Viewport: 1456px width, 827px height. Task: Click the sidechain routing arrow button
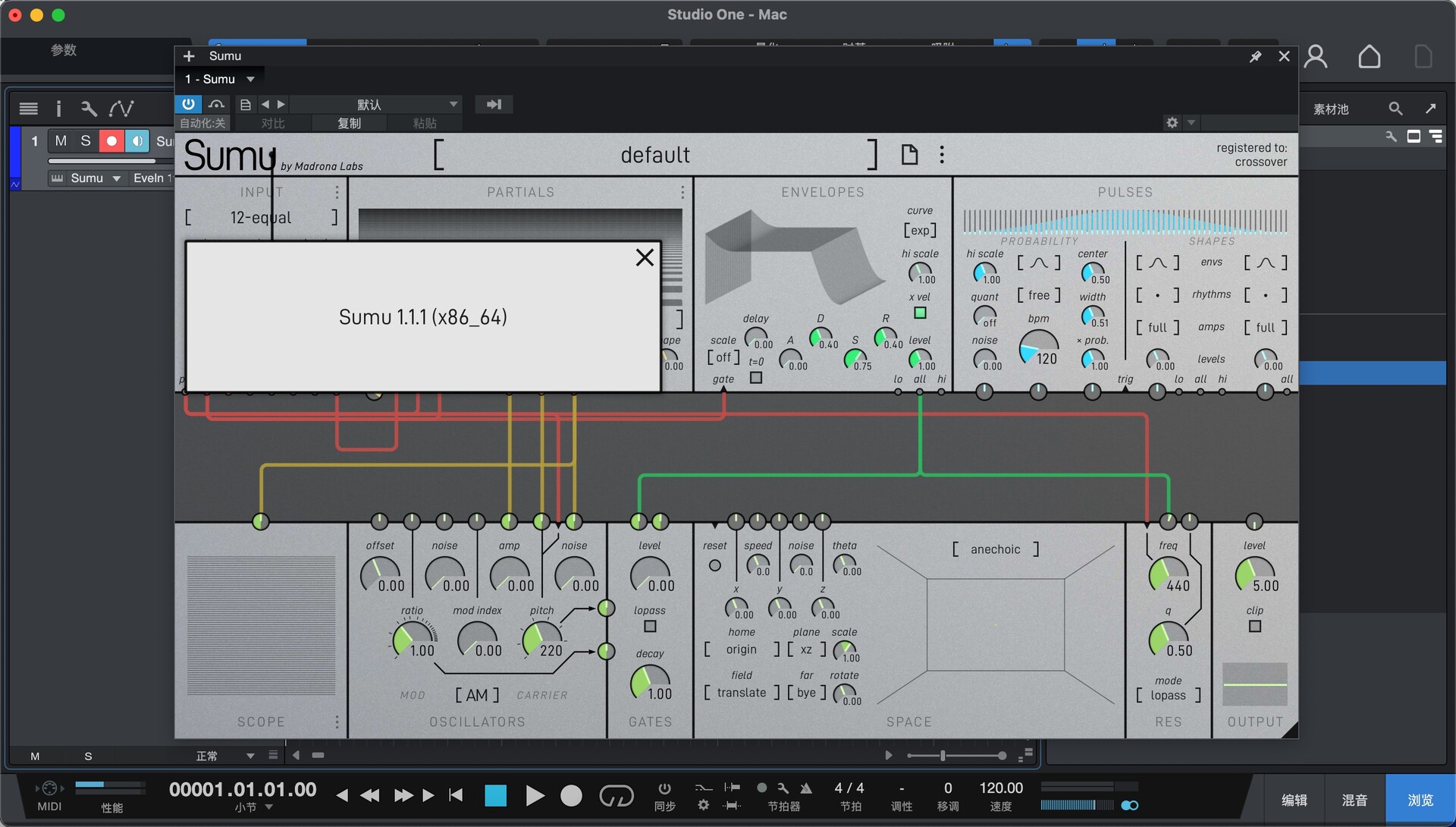coord(494,105)
